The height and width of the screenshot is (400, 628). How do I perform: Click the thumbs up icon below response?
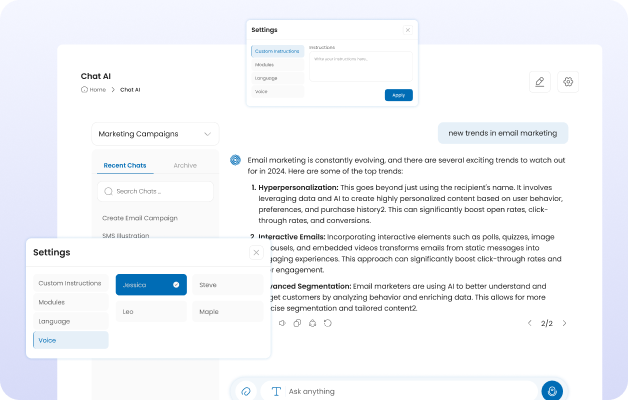(x=312, y=323)
